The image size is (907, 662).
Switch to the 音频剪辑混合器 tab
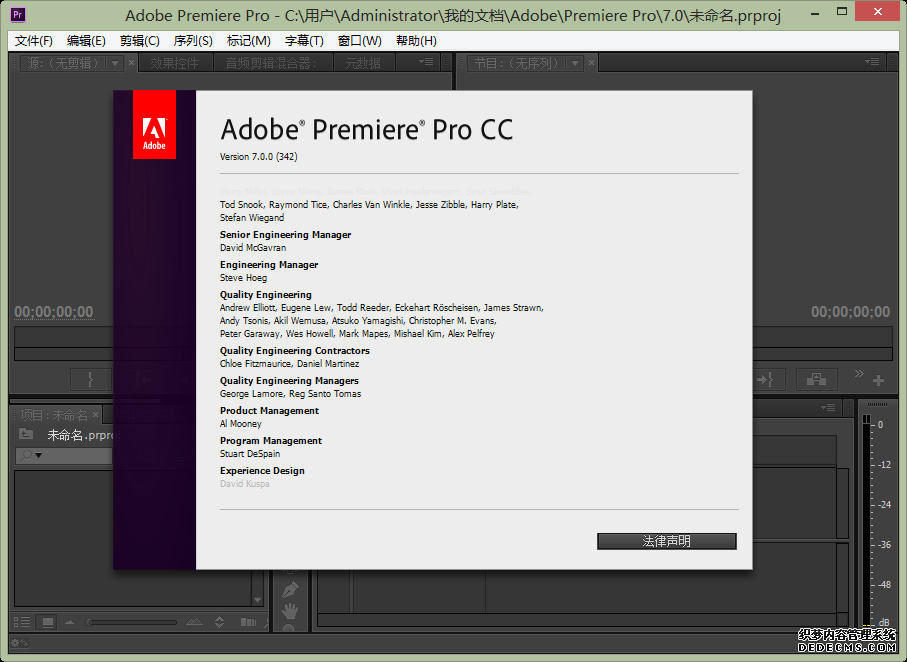click(271, 63)
